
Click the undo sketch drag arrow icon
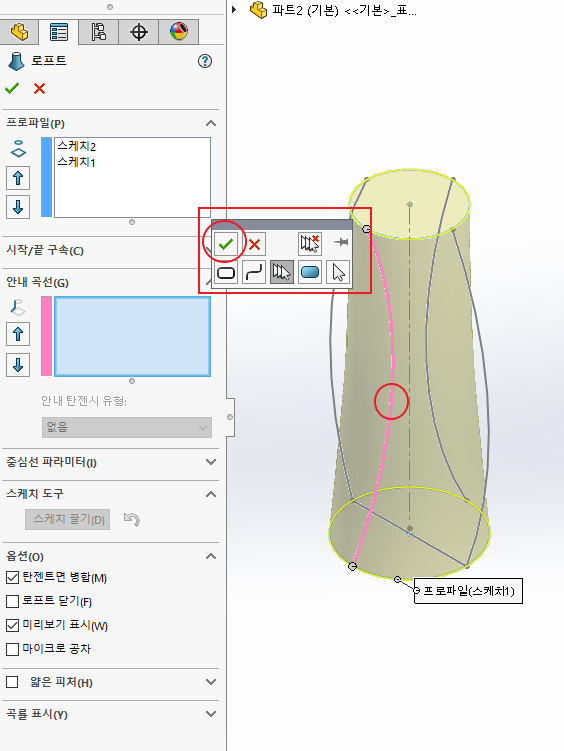click(131, 519)
